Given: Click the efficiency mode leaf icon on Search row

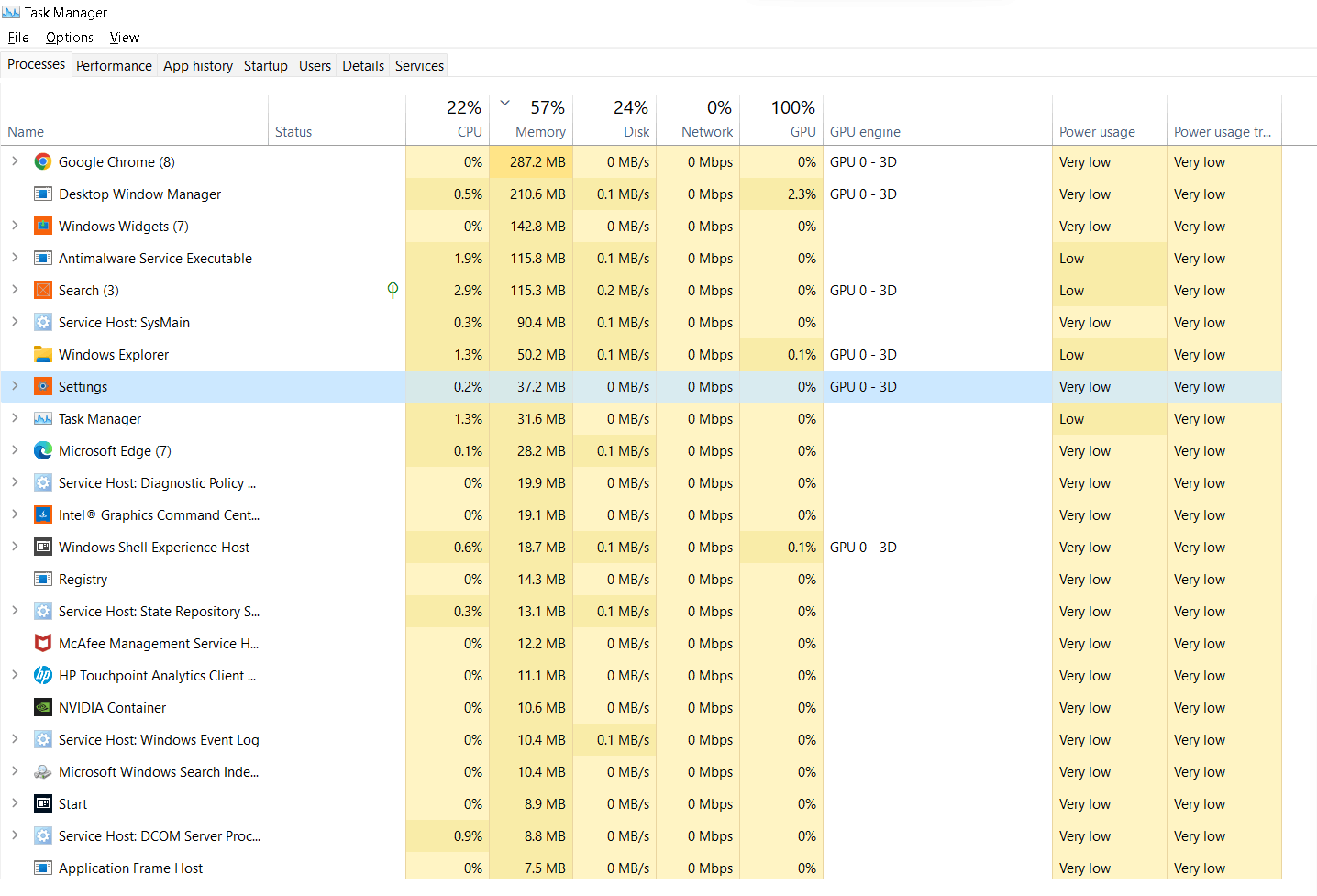Looking at the screenshot, I should (x=393, y=290).
